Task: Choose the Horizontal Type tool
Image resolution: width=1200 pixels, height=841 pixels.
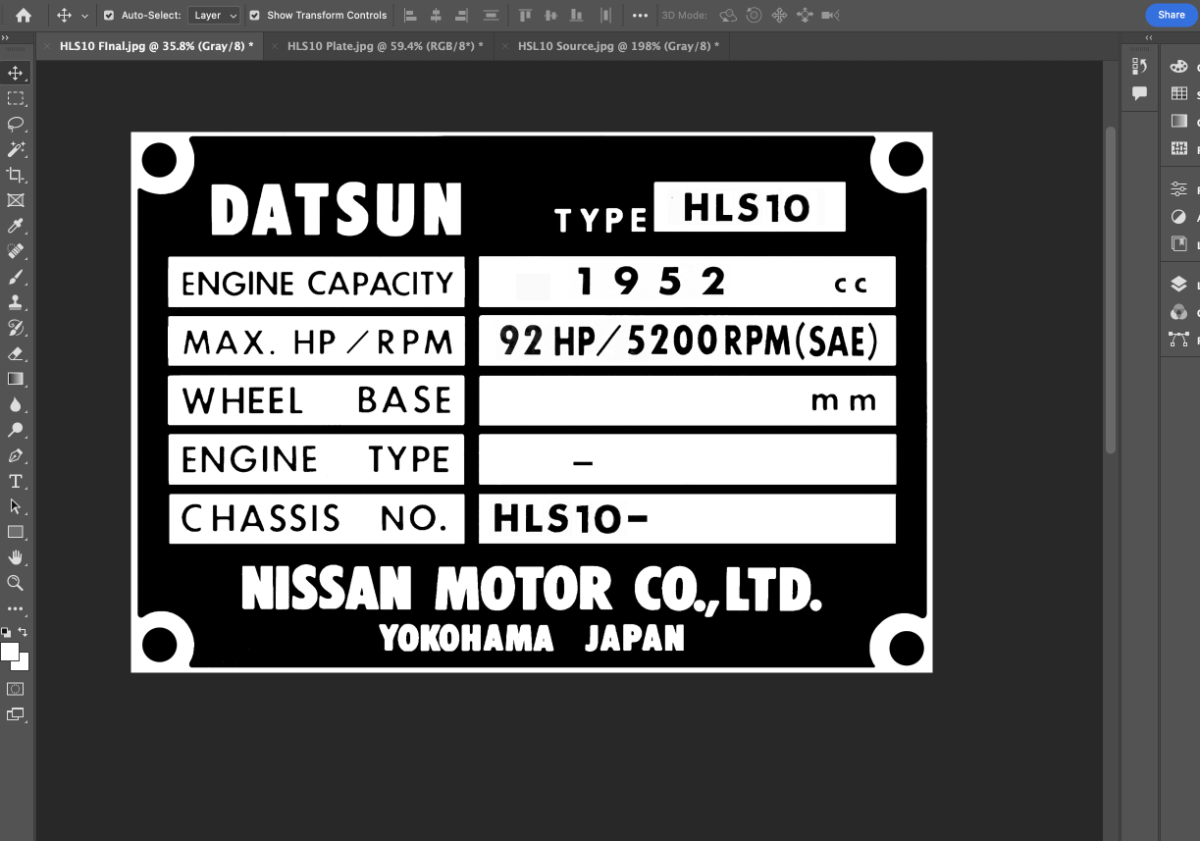Action: coord(15,481)
